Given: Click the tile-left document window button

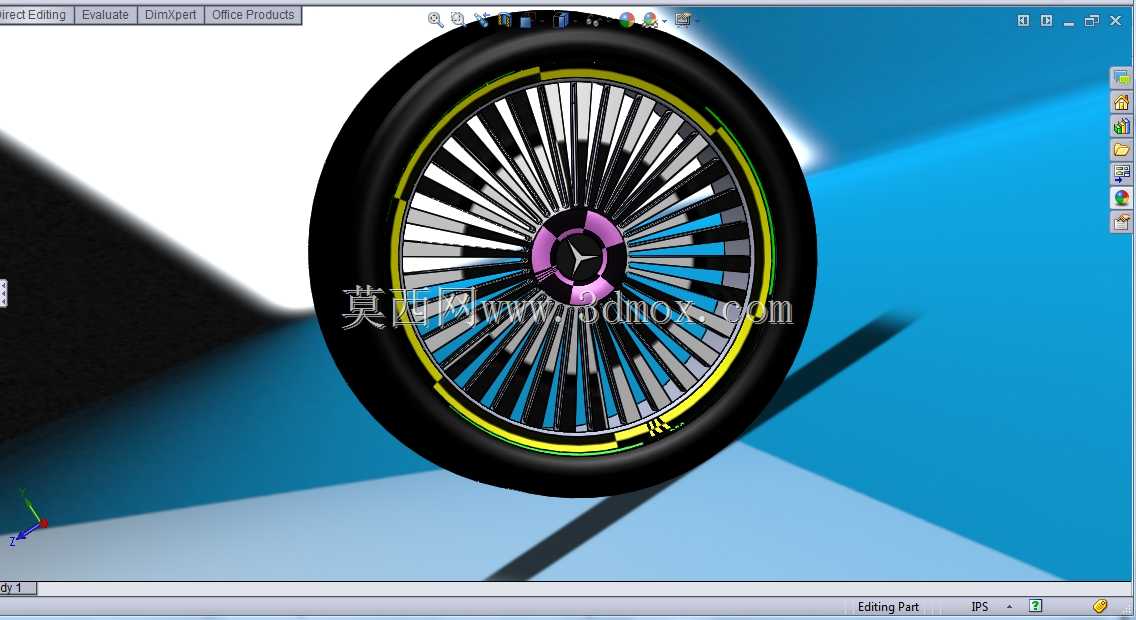Looking at the screenshot, I should click(1023, 21).
